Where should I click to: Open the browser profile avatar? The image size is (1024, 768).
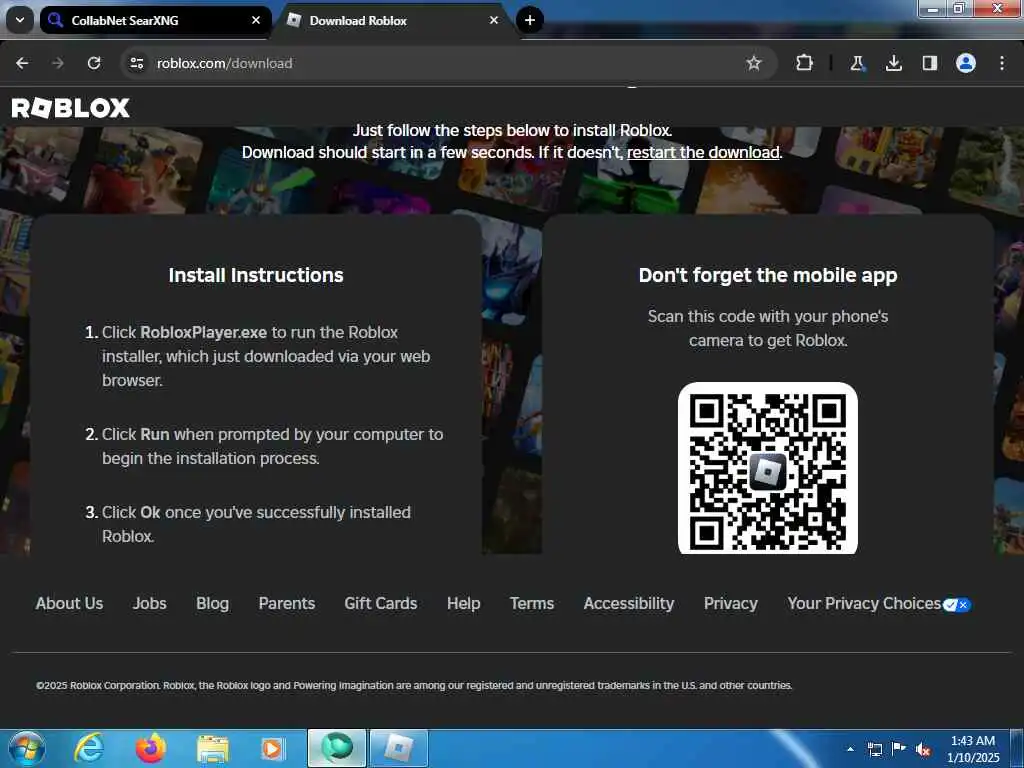click(966, 63)
